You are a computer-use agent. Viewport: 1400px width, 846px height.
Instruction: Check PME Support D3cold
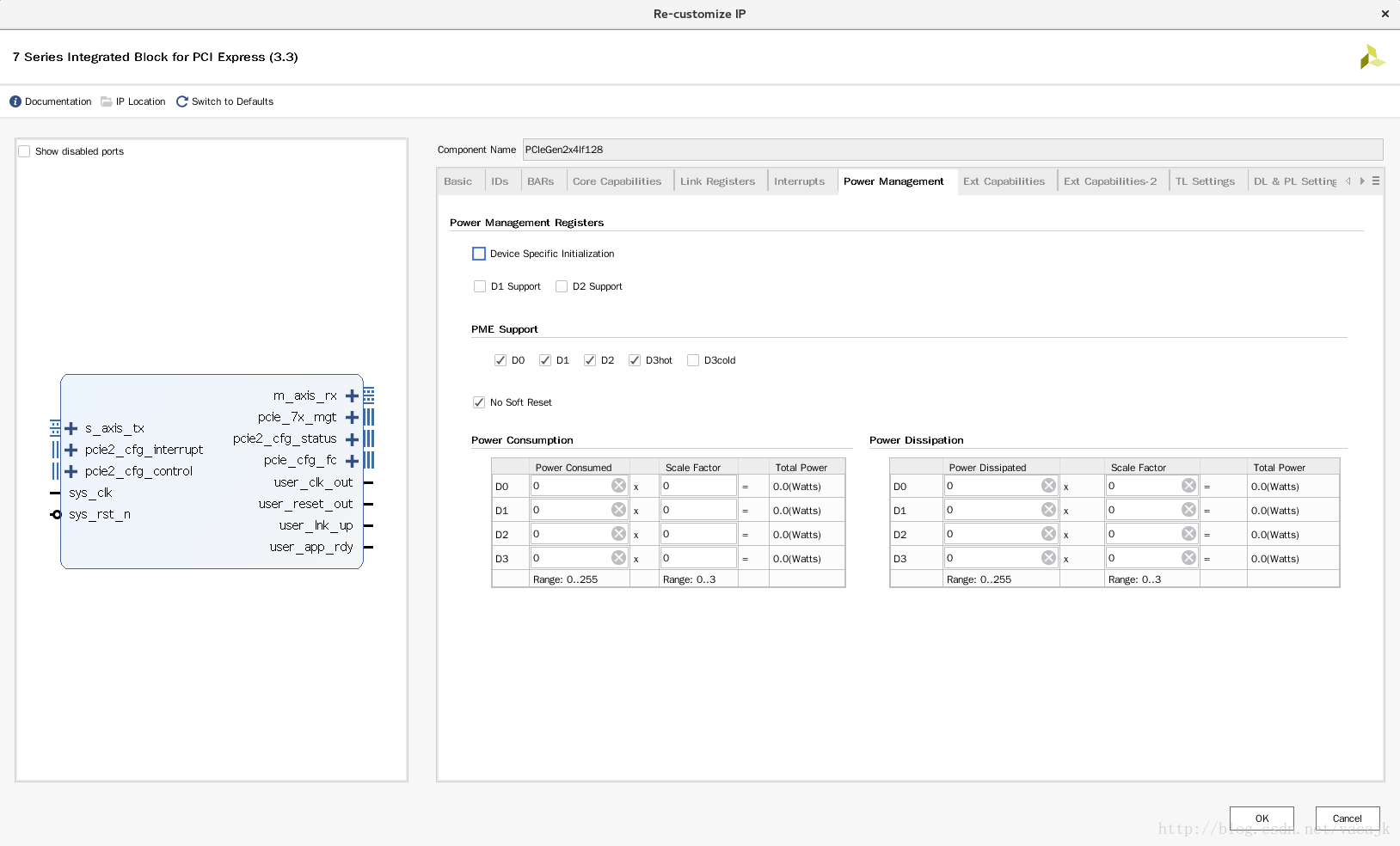pyautogui.click(x=693, y=360)
